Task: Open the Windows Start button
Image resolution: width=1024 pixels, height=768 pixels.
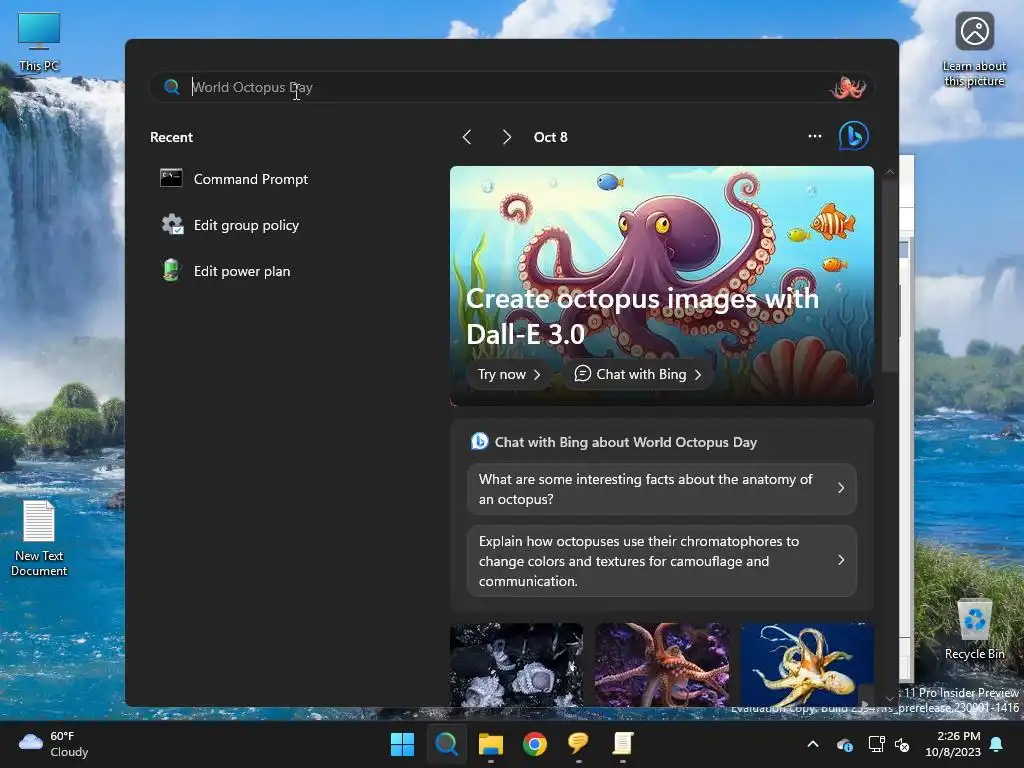Action: [402, 744]
